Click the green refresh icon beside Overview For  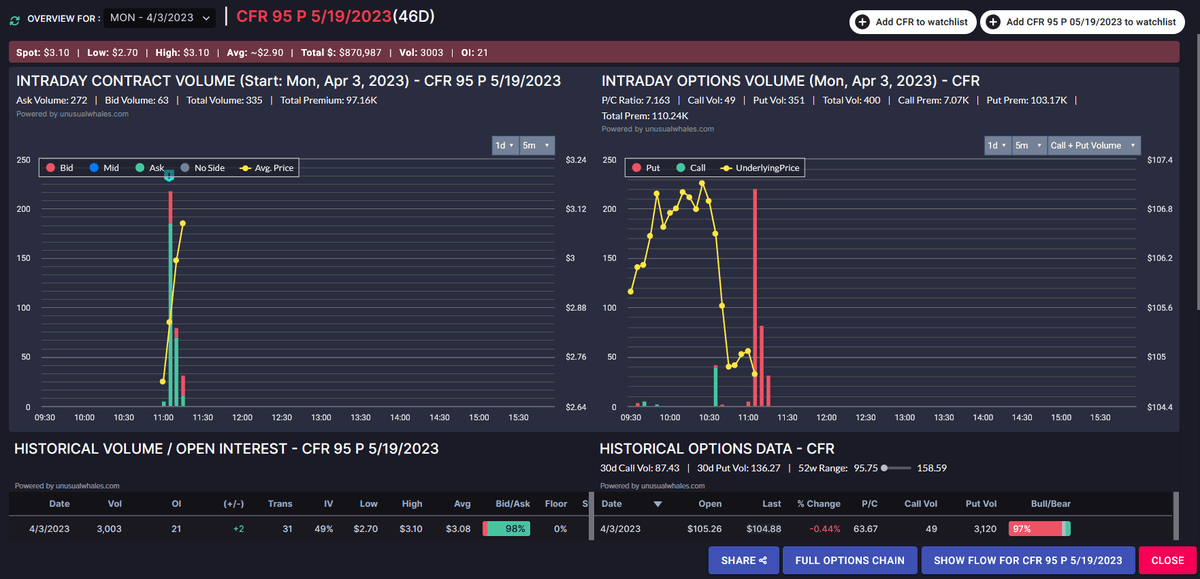tap(14, 19)
